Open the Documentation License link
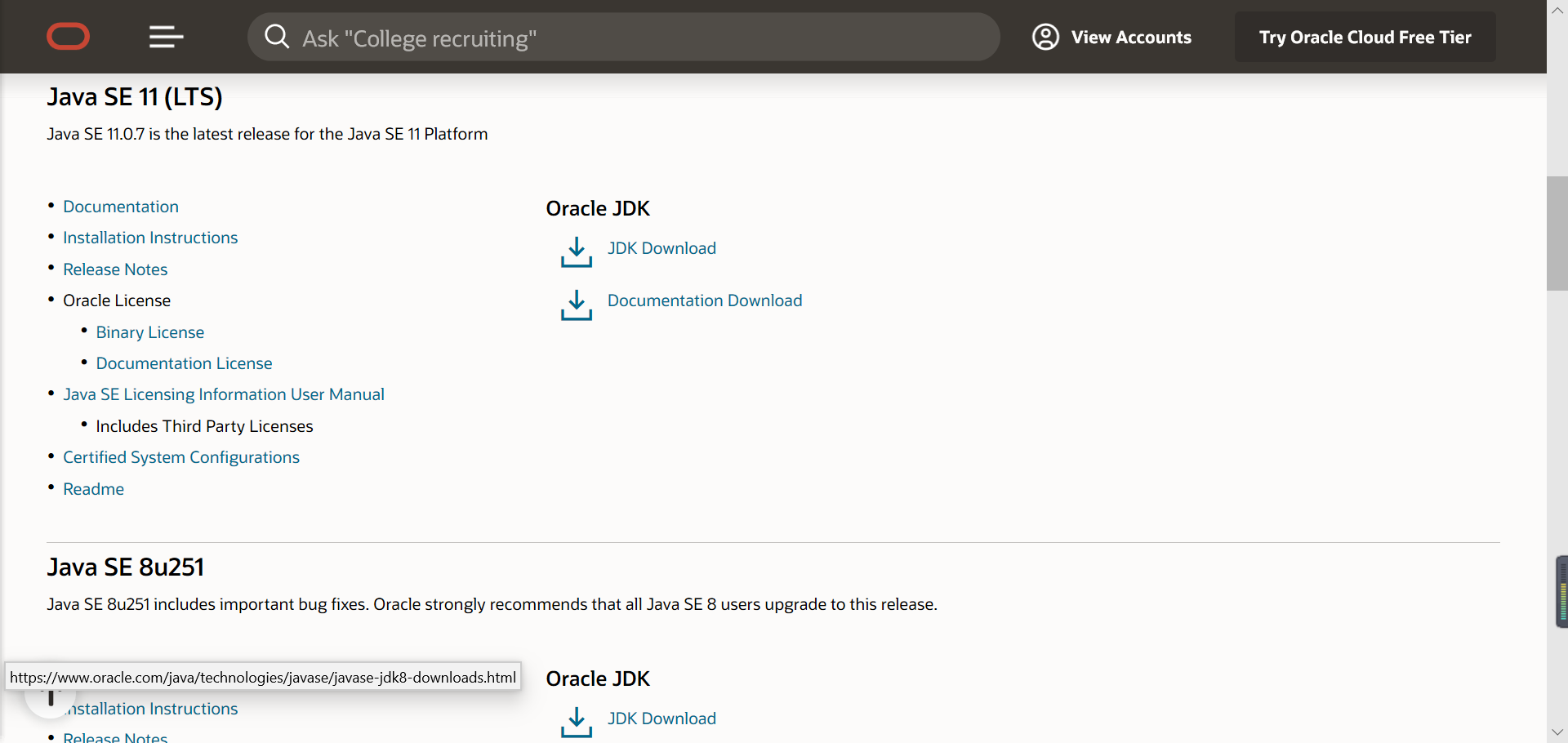This screenshot has width=1568, height=743. coord(185,363)
